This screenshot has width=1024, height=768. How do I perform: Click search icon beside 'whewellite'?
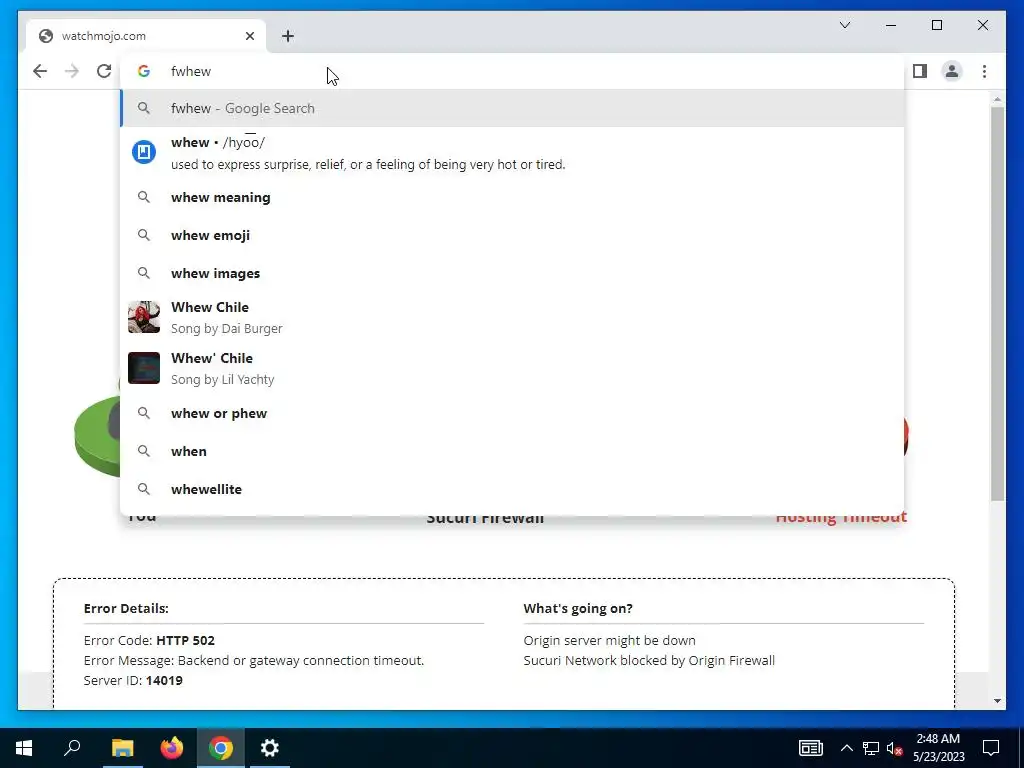pyautogui.click(x=144, y=489)
